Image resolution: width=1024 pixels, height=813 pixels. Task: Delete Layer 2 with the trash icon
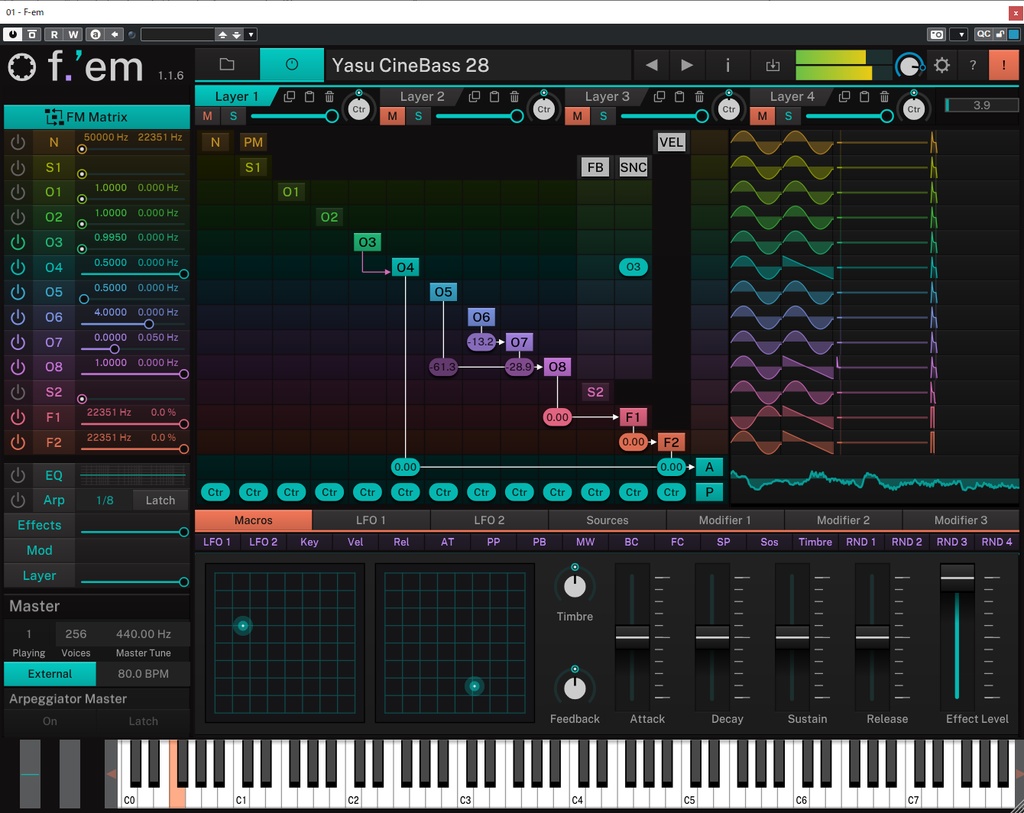coord(514,95)
